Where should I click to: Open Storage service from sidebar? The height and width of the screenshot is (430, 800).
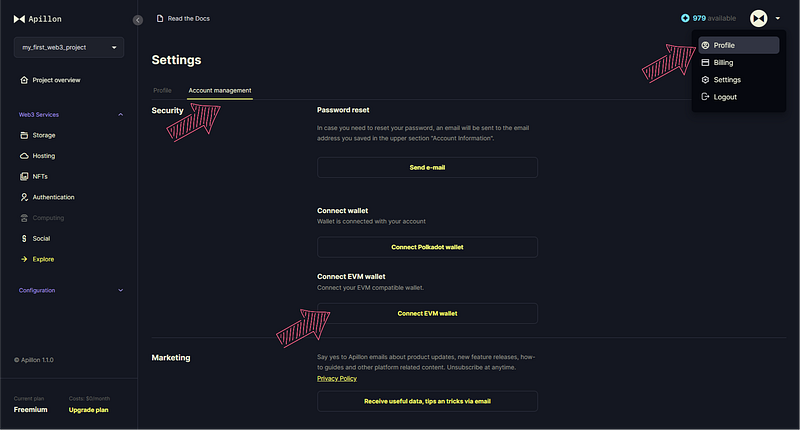(x=37, y=135)
